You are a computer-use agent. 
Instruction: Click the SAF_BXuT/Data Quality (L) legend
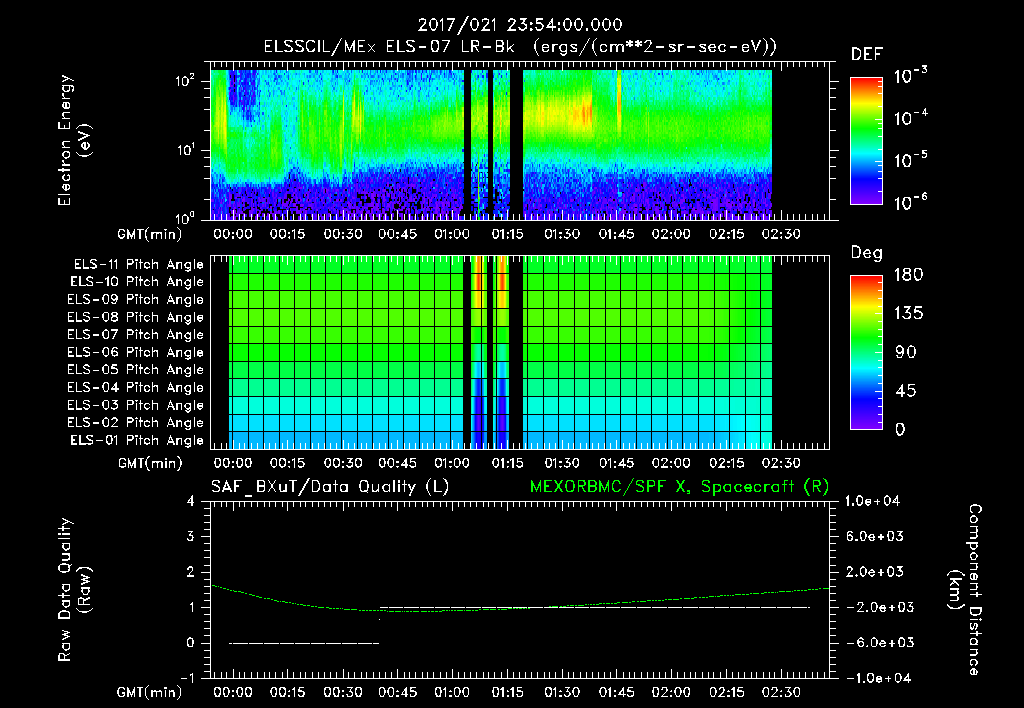(x=330, y=487)
